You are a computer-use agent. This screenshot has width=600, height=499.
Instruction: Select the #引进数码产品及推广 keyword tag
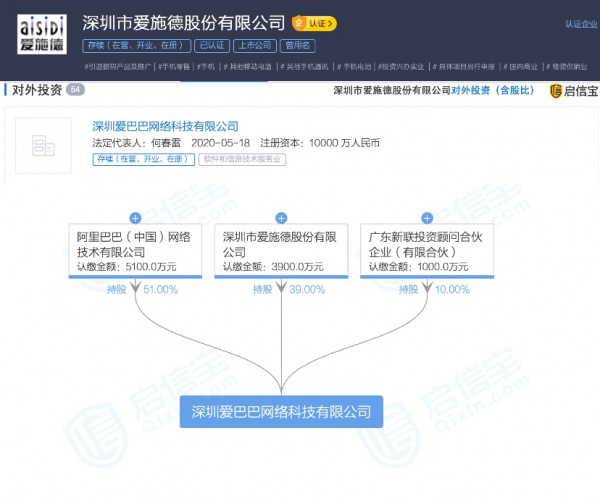(118, 67)
